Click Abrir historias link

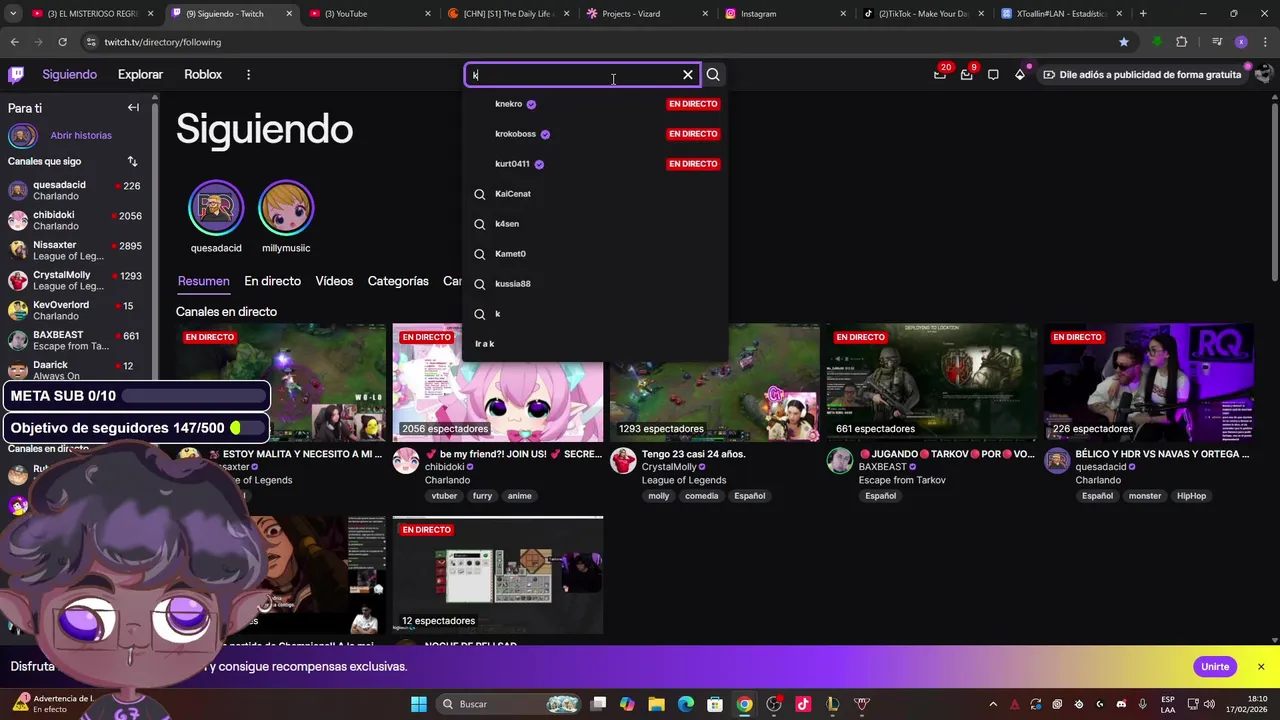(81, 135)
